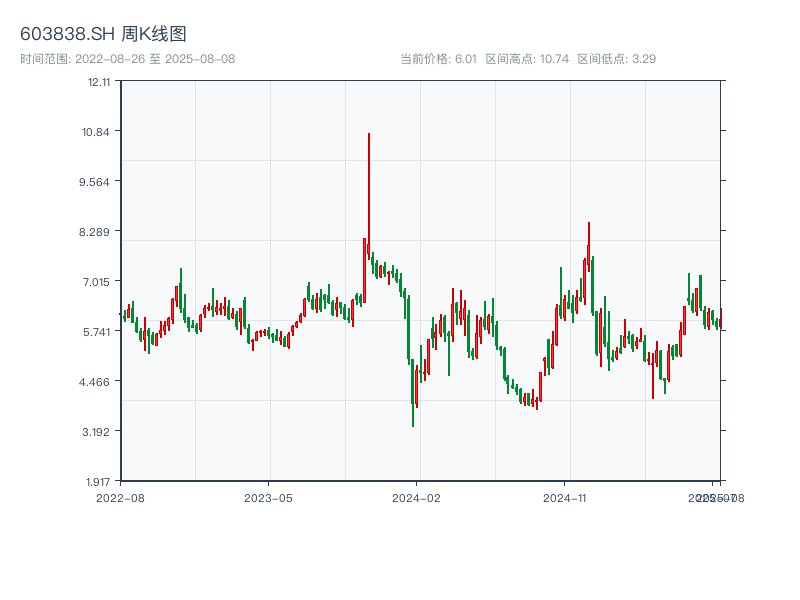Click the chart title 603838.SH 周K线图
Viewport: 800px width, 600px height.
pos(103,34)
